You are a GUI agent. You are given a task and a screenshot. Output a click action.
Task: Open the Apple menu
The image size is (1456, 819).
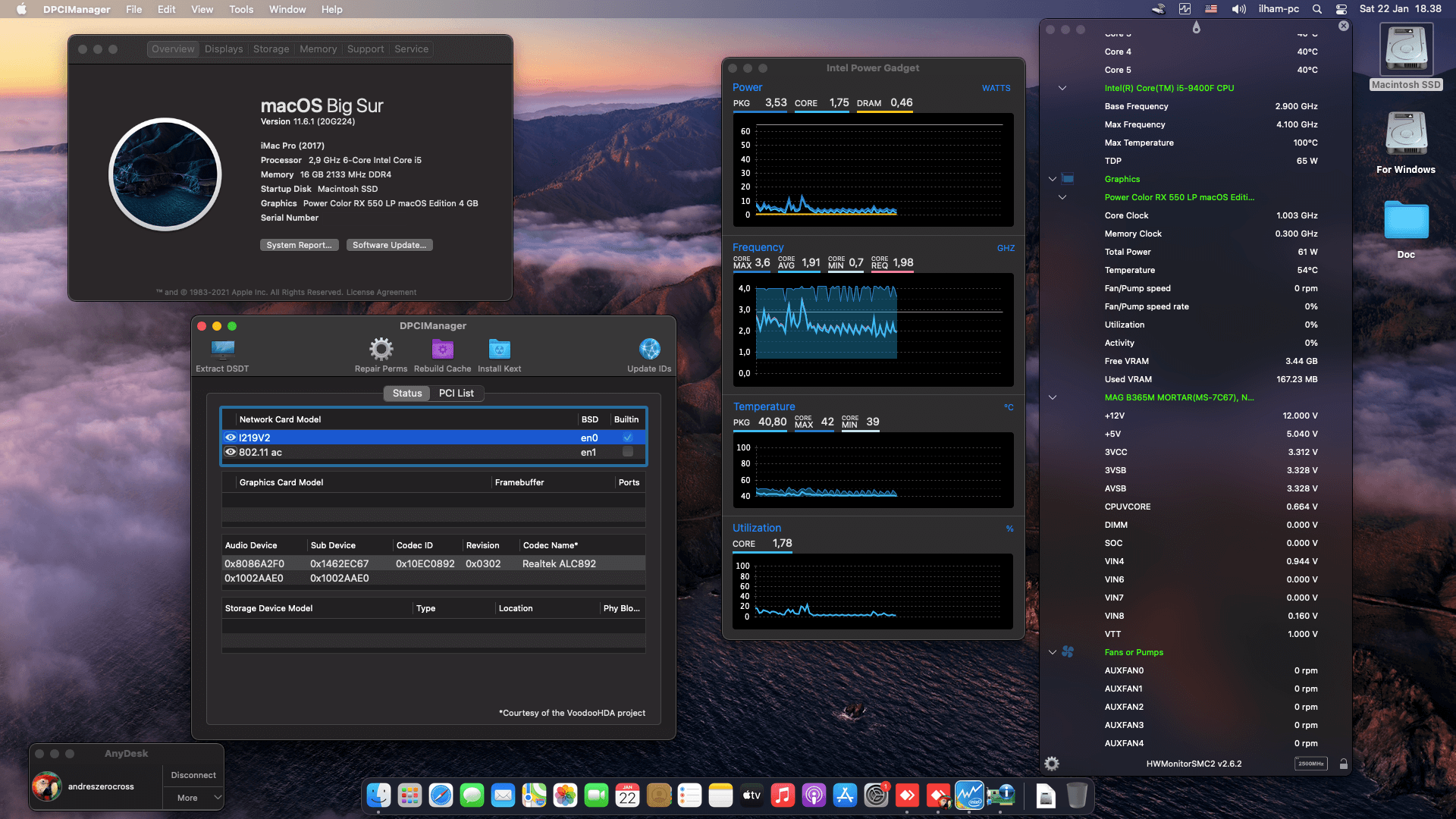click(21, 9)
